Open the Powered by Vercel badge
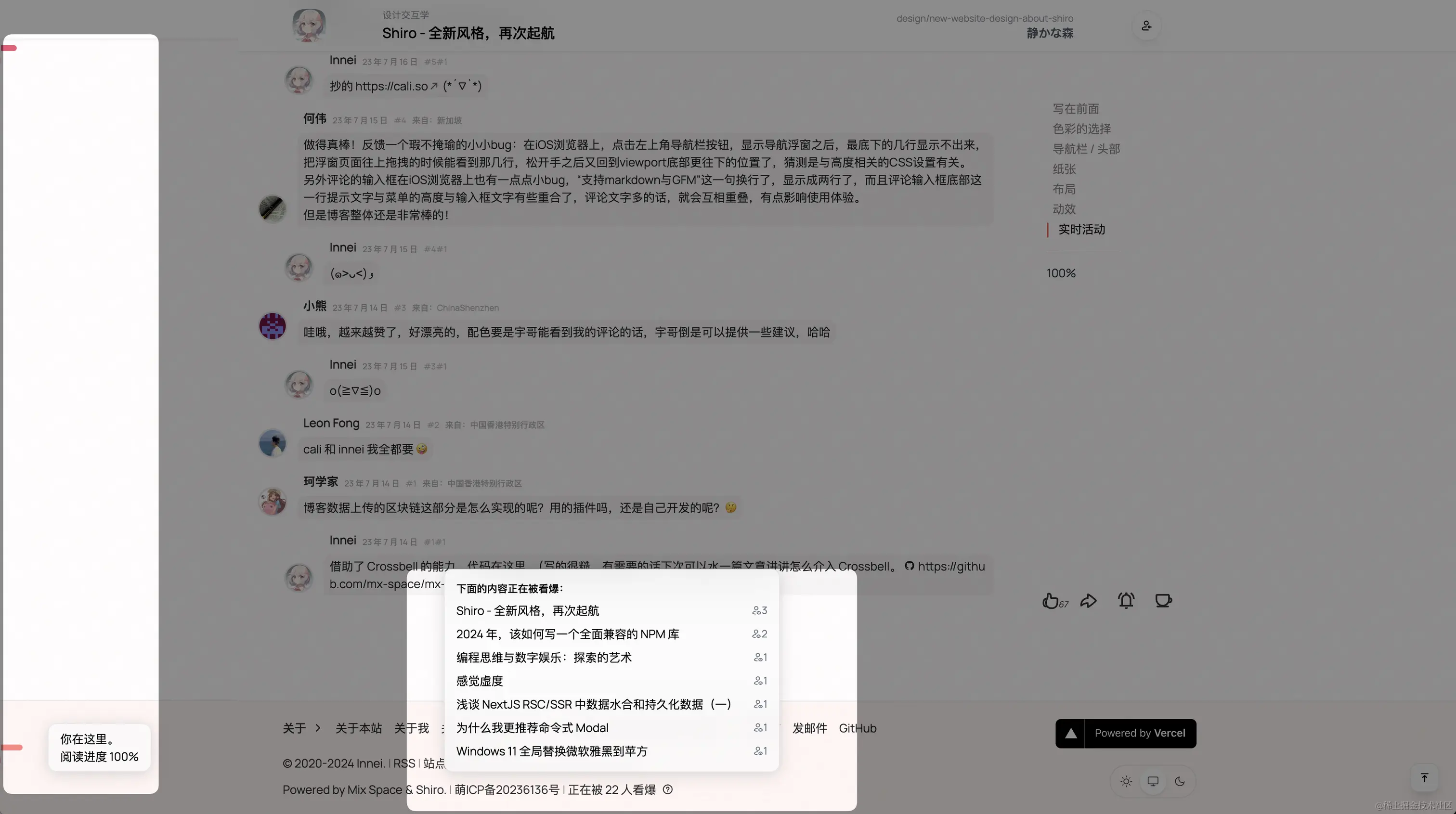 1126,733
